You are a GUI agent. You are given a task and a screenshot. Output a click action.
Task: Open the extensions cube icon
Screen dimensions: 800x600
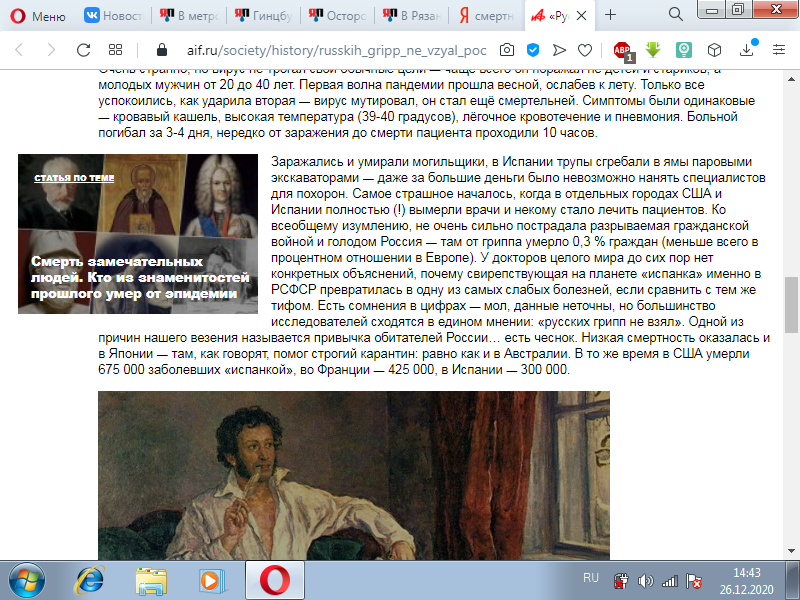click(714, 49)
